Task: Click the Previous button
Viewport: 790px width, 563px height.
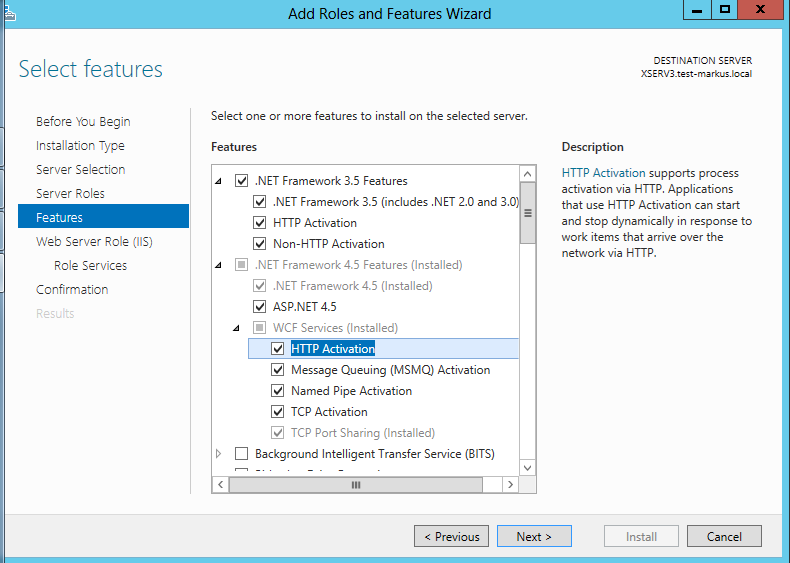Action: (451, 537)
